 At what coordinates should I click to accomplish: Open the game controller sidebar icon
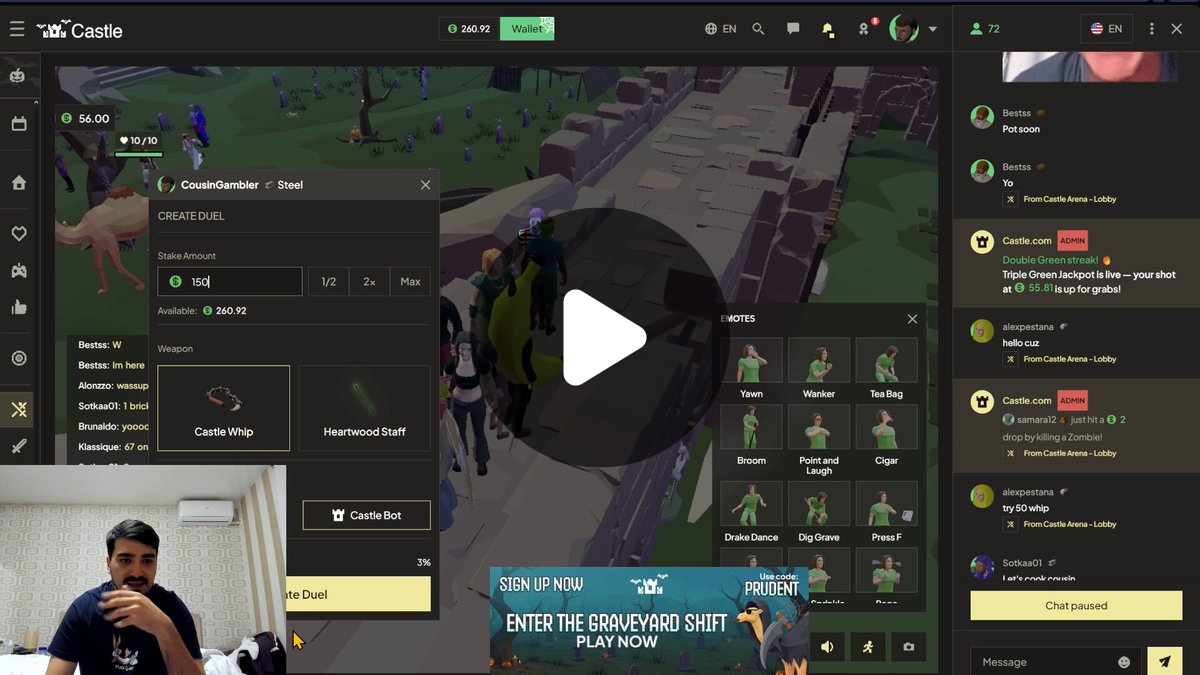18,270
